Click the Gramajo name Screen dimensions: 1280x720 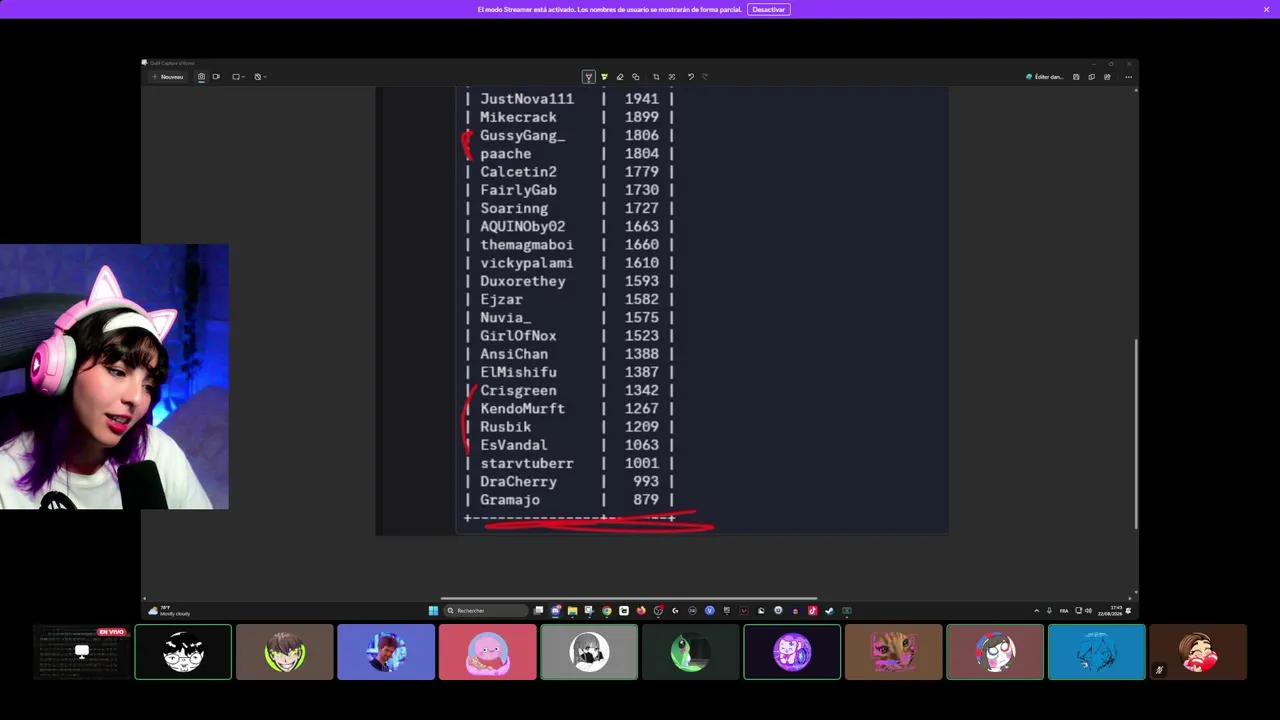(x=510, y=500)
